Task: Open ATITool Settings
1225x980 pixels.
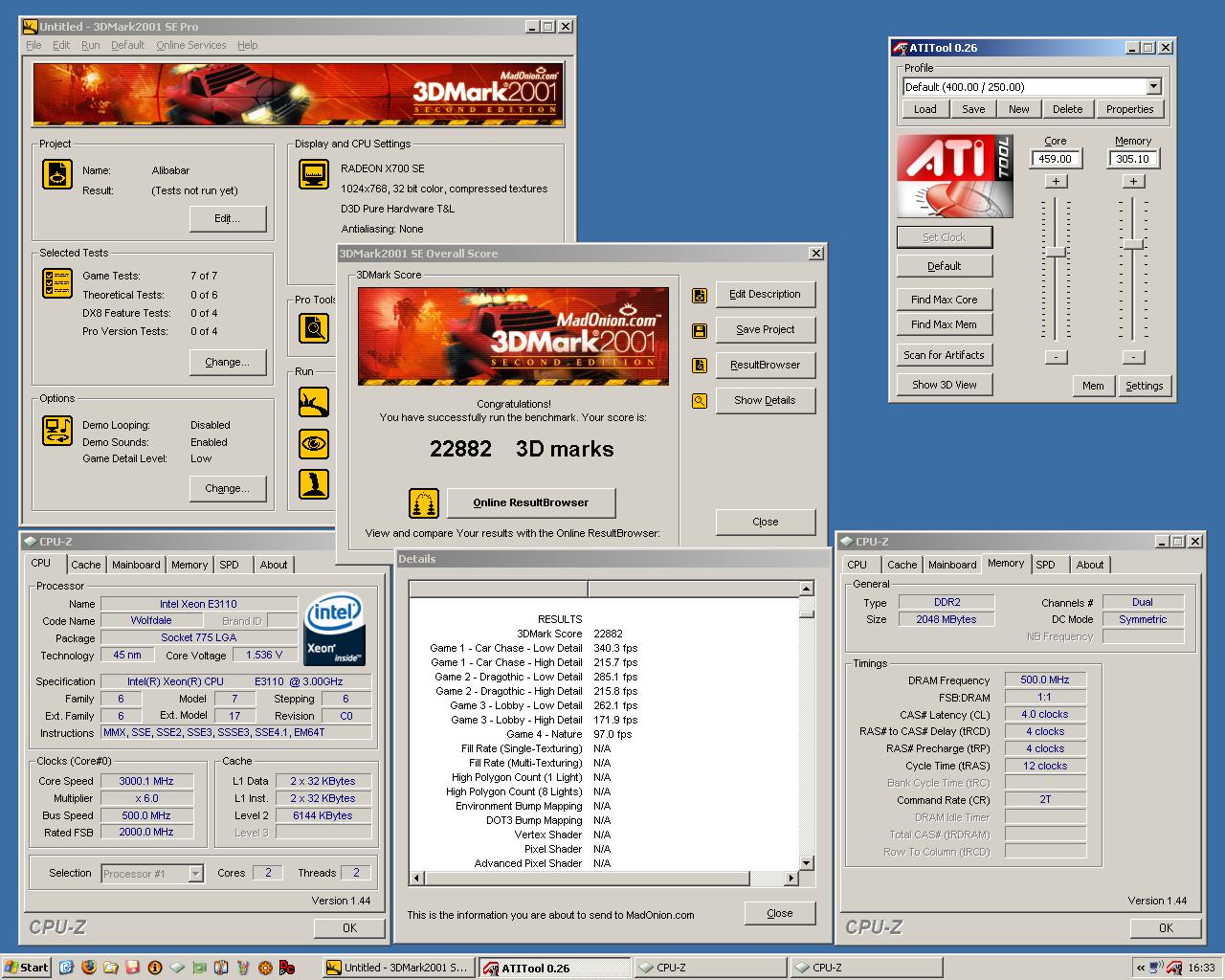Action: click(1145, 386)
